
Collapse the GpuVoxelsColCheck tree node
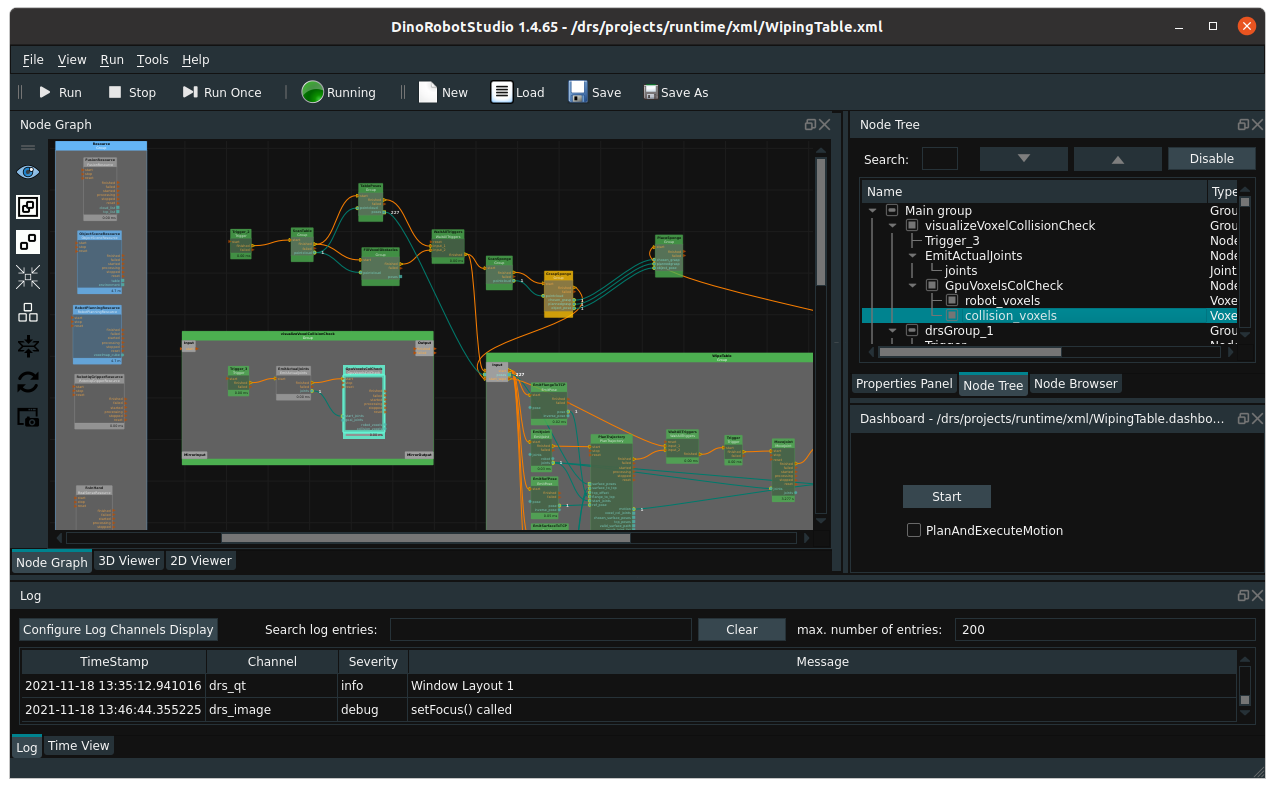click(x=913, y=285)
